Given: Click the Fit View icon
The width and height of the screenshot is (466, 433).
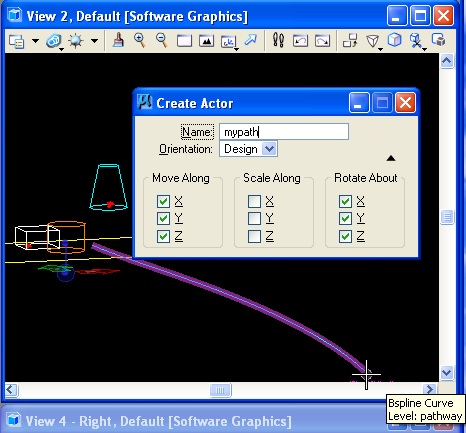Looking at the screenshot, I should point(206,41).
